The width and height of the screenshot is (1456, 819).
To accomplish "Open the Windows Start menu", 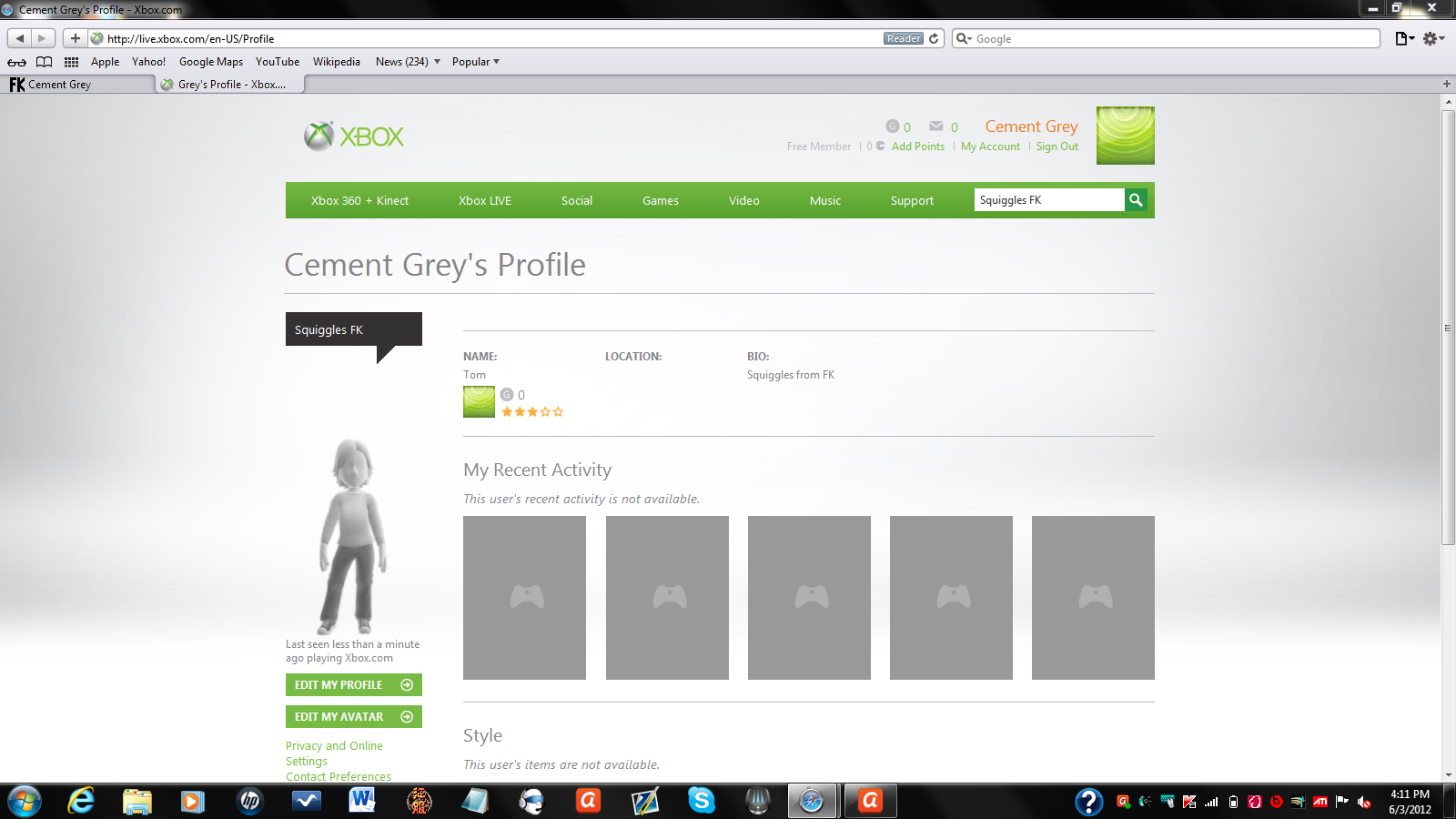I will pyautogui.click(x=24, y=801).
